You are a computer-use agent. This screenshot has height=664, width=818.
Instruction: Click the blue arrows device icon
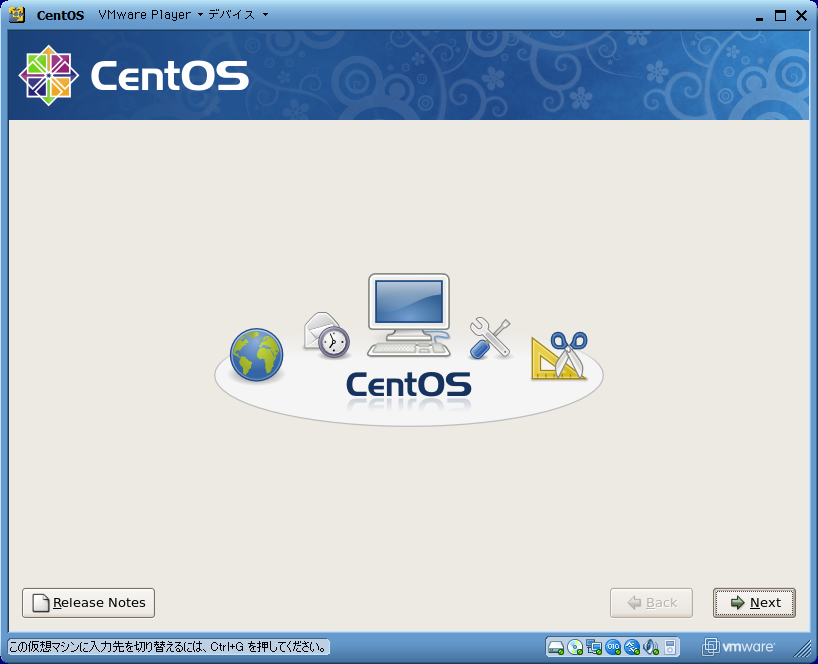tap(632, 647)
